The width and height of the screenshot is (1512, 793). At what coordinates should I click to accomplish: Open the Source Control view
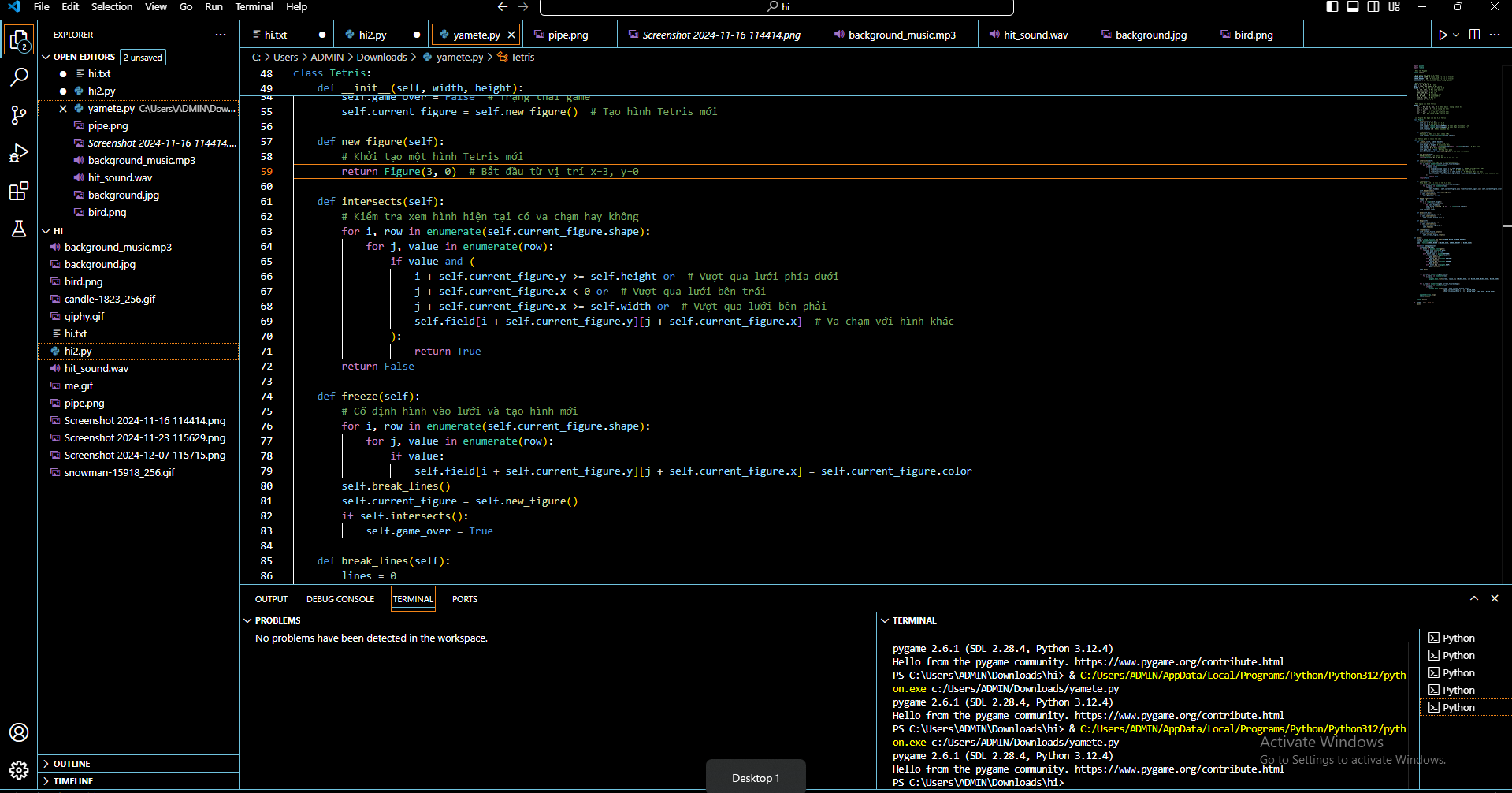[19, 115]
